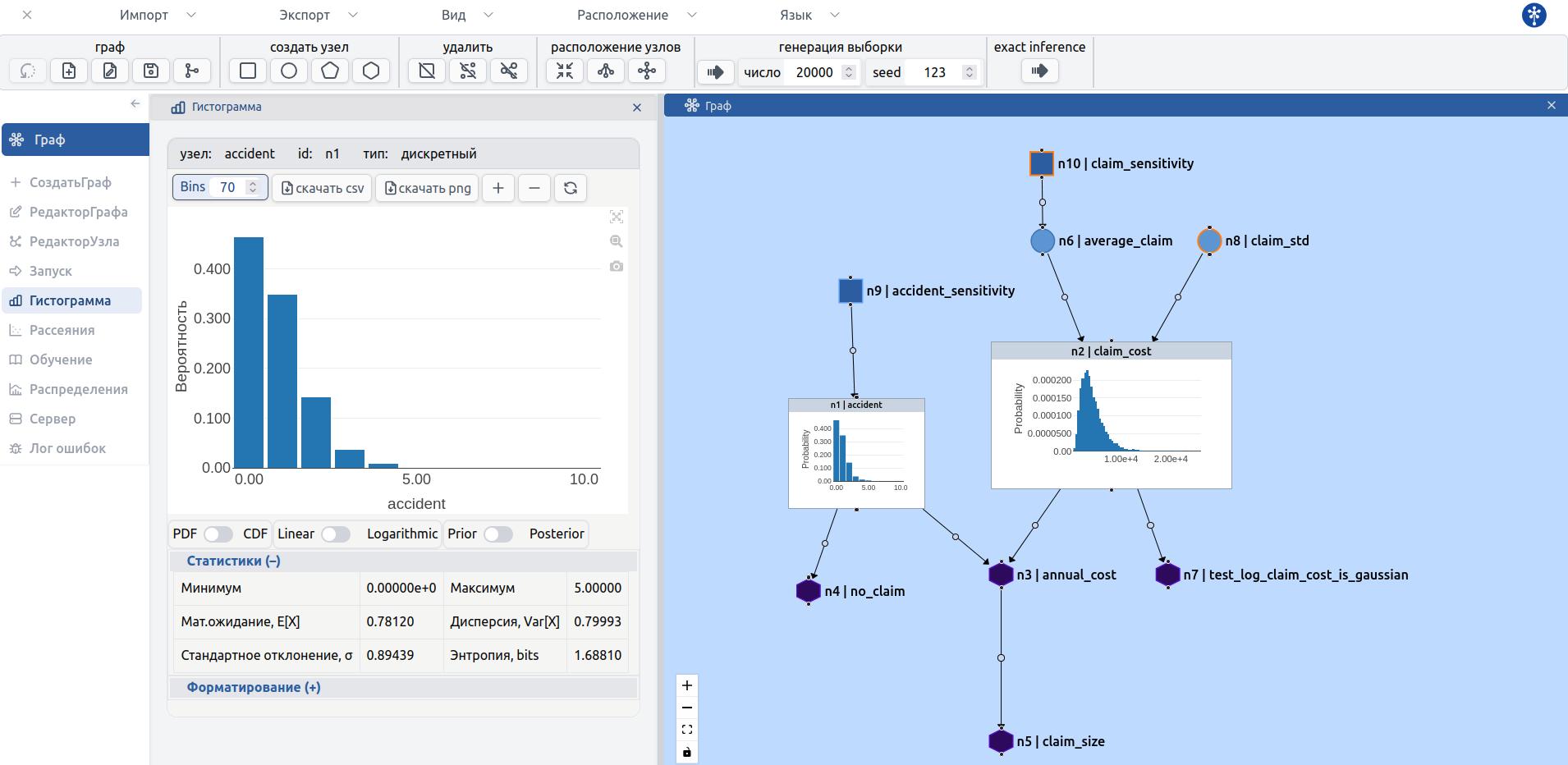Viewport: 1568px width, 765px height.
Task: Click the скачать png button
Action: pyautogui.click(x=427, y=188)
